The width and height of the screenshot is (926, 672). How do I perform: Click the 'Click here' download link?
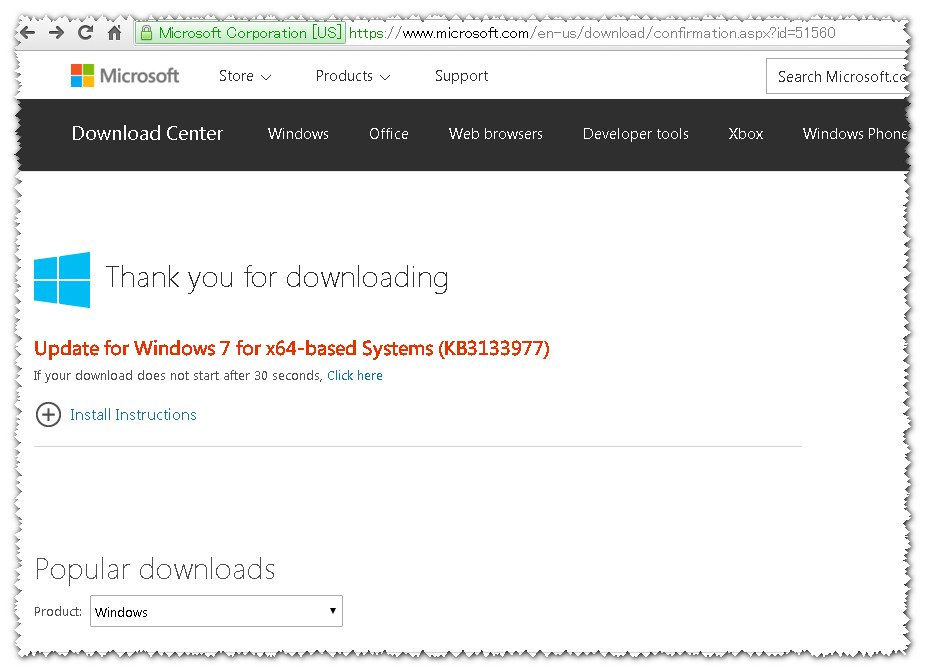355,376
